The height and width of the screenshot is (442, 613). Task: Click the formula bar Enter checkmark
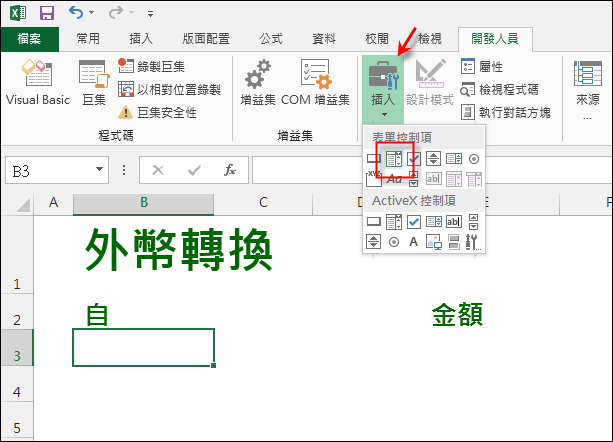pos(194,170)
